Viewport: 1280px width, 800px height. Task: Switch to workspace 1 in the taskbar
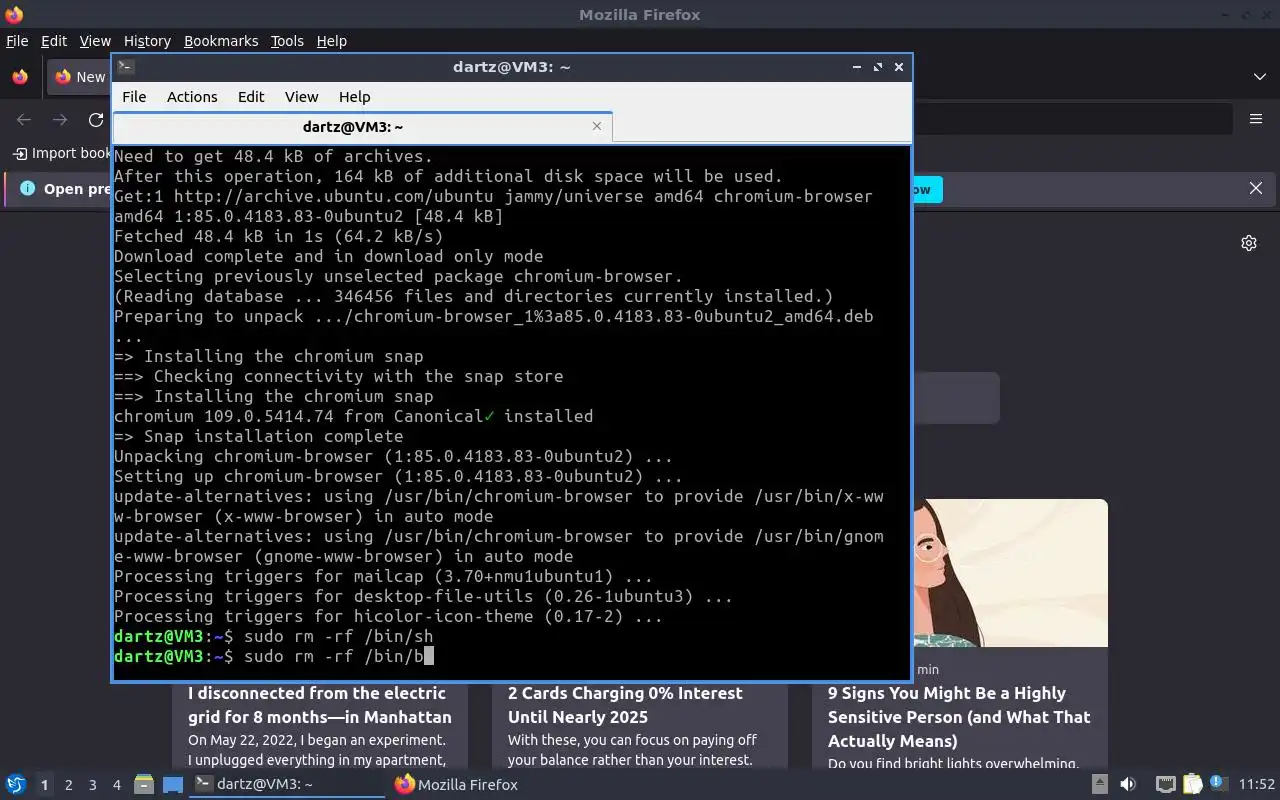[x=44, y=785]
